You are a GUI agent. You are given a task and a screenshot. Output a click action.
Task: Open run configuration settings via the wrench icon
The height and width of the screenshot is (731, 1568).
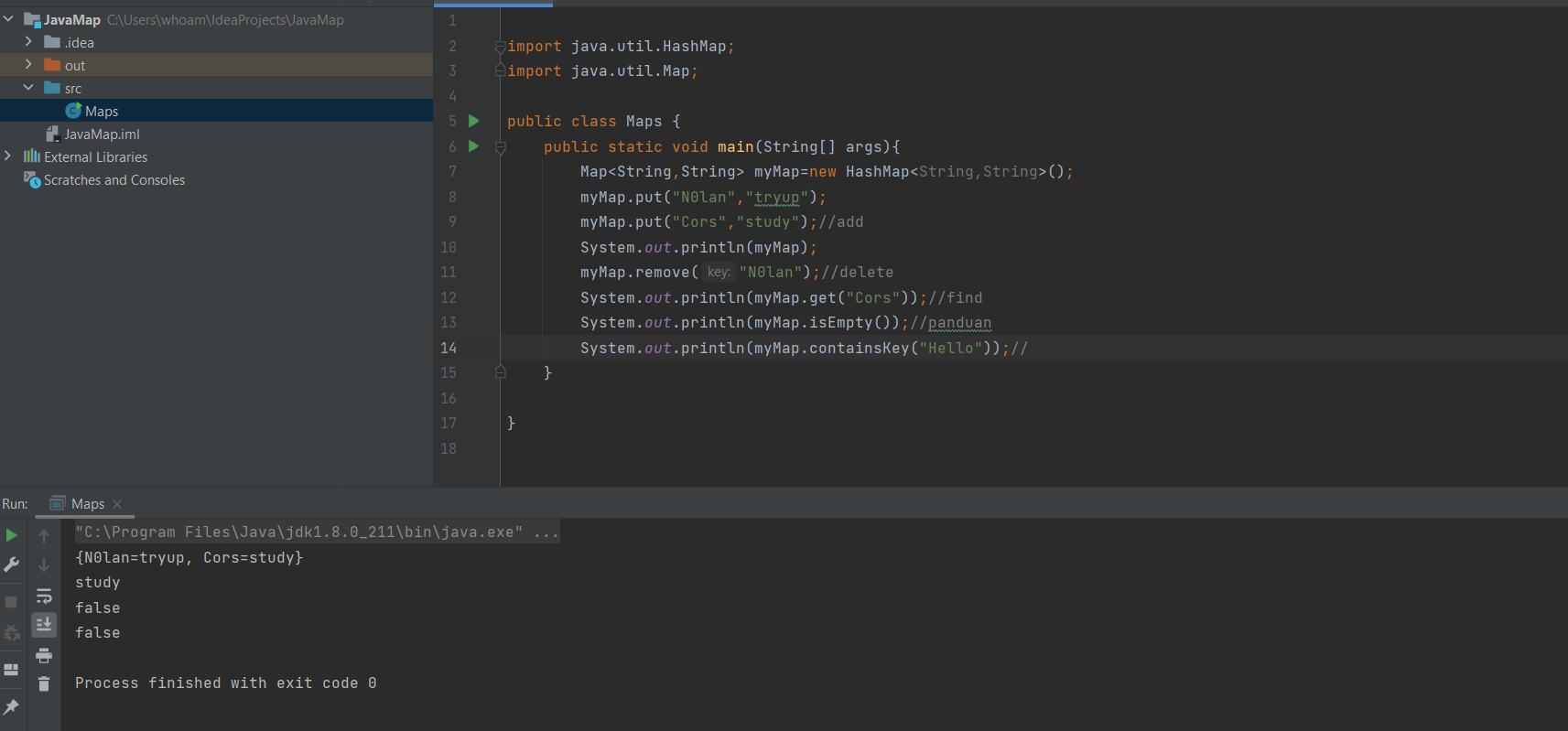[x=12, y=565]
